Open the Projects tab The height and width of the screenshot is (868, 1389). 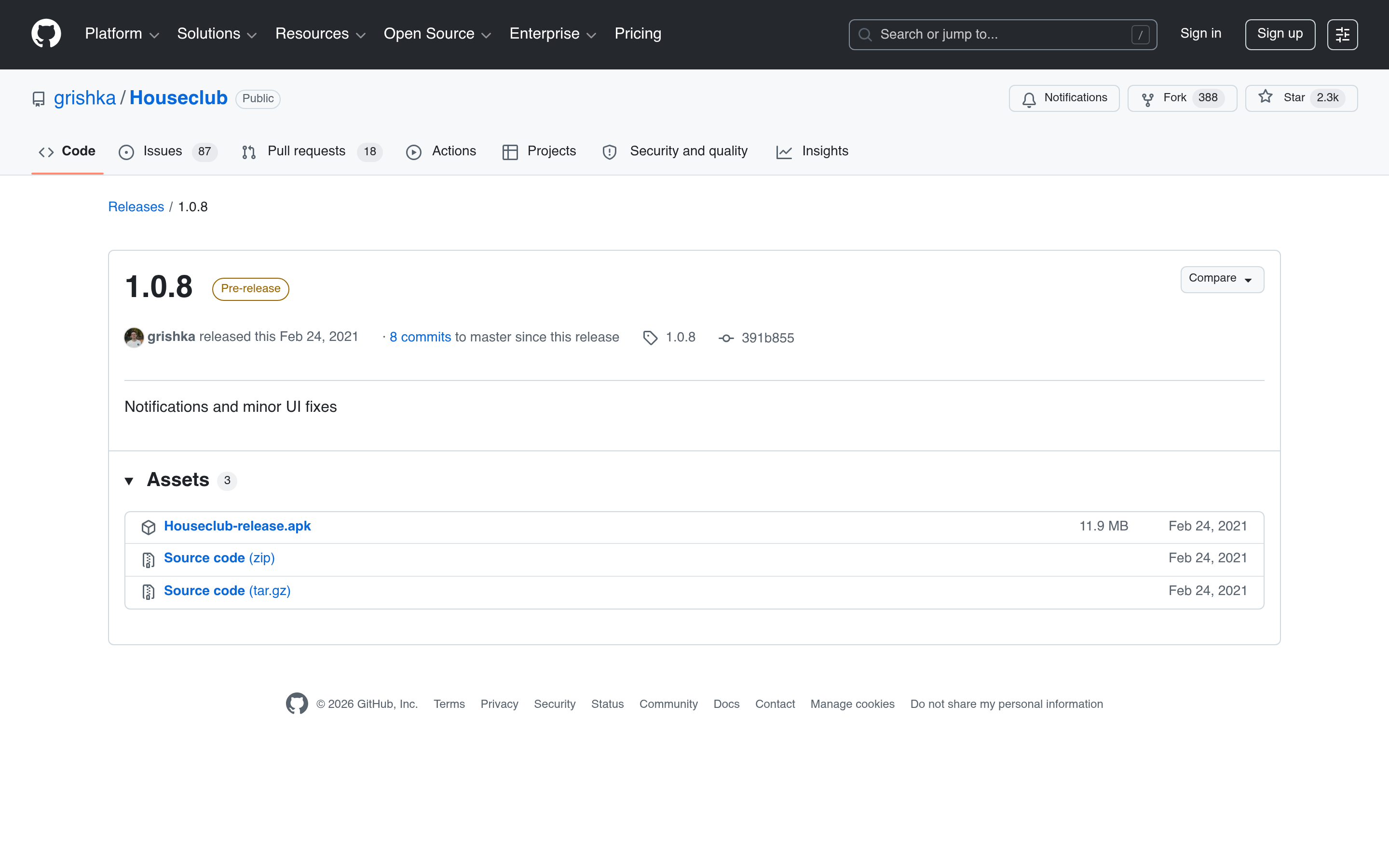(x=539, y=151)
